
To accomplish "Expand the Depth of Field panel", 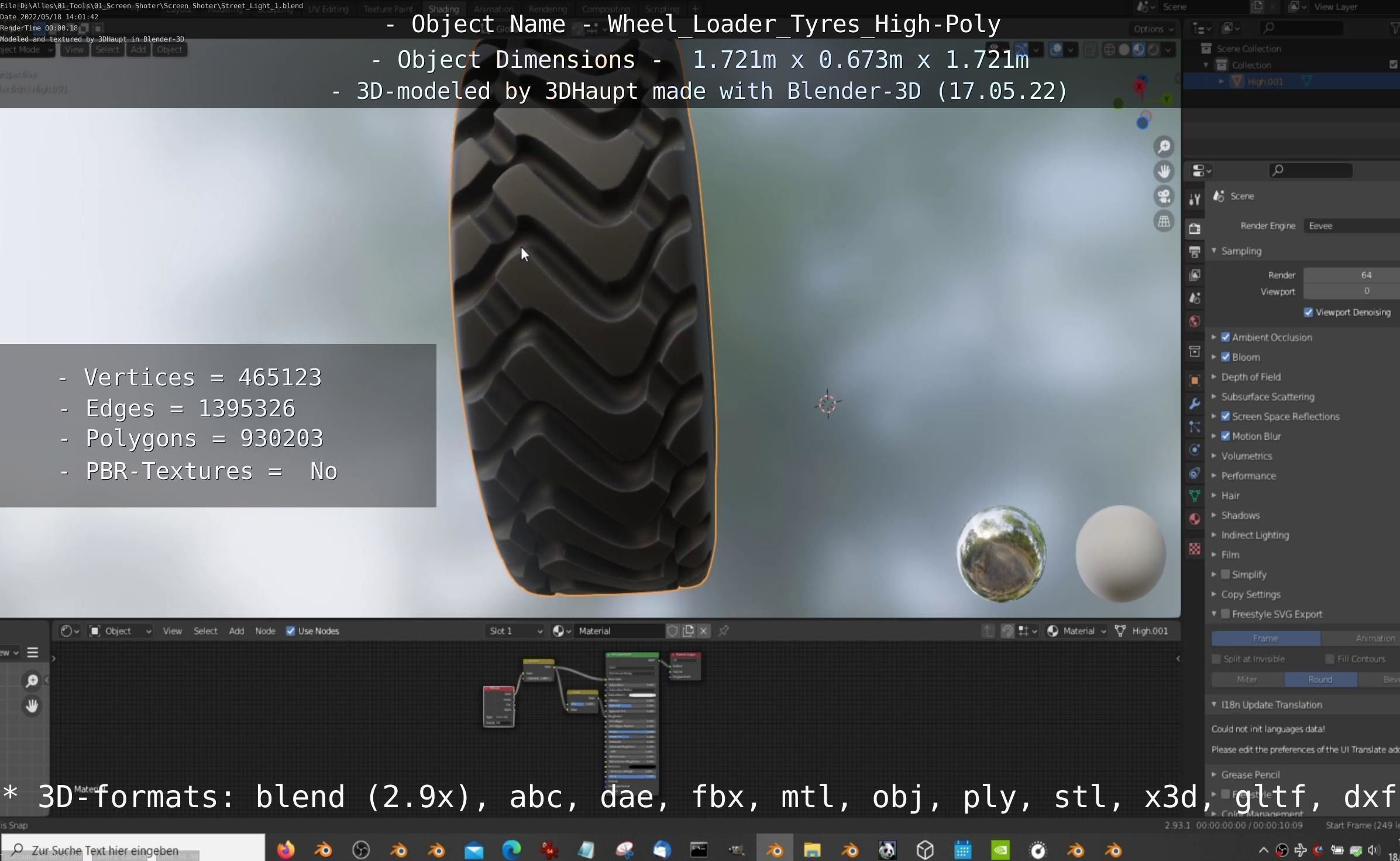I will (1214, 377).
